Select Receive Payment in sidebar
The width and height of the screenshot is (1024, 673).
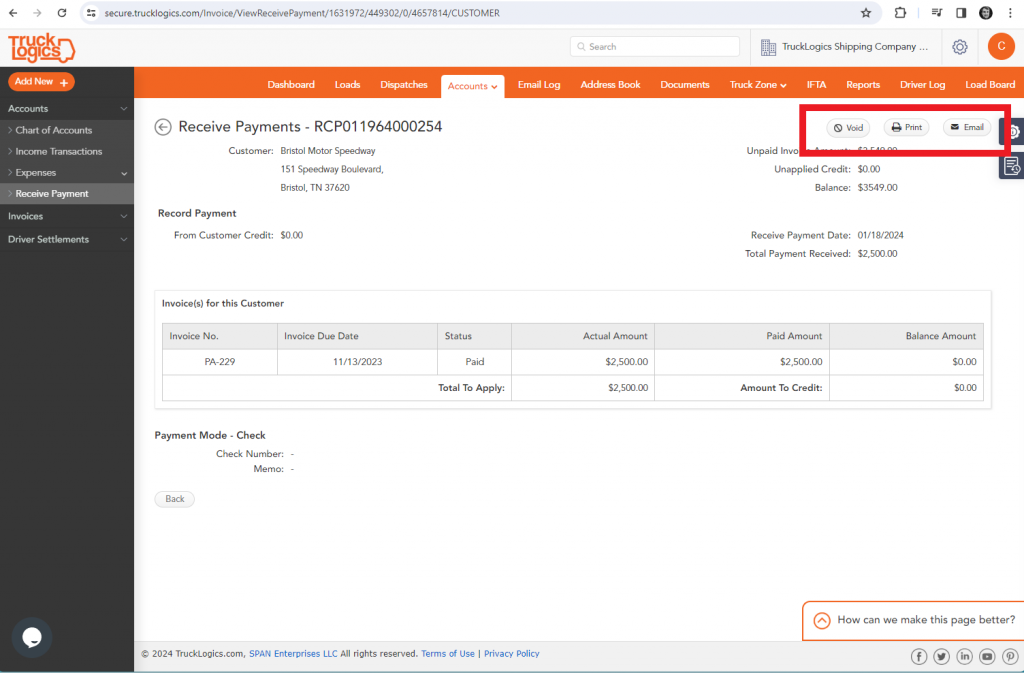click(x=67, y=194)
